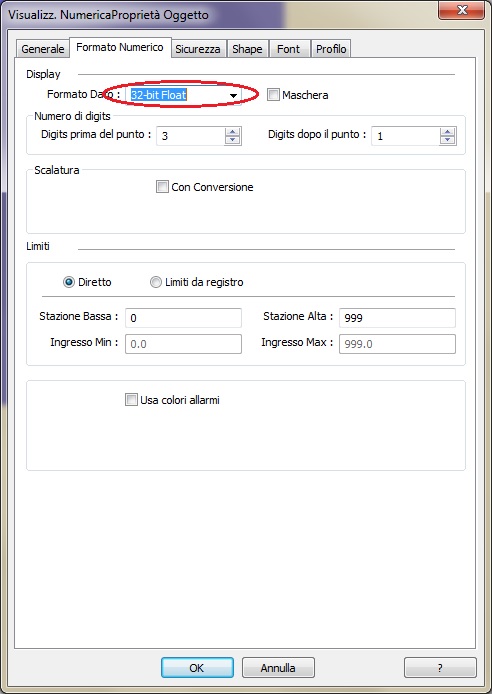Increase Digits prima del punto value
The image size is (492, 694).
(x=233, y=131)
